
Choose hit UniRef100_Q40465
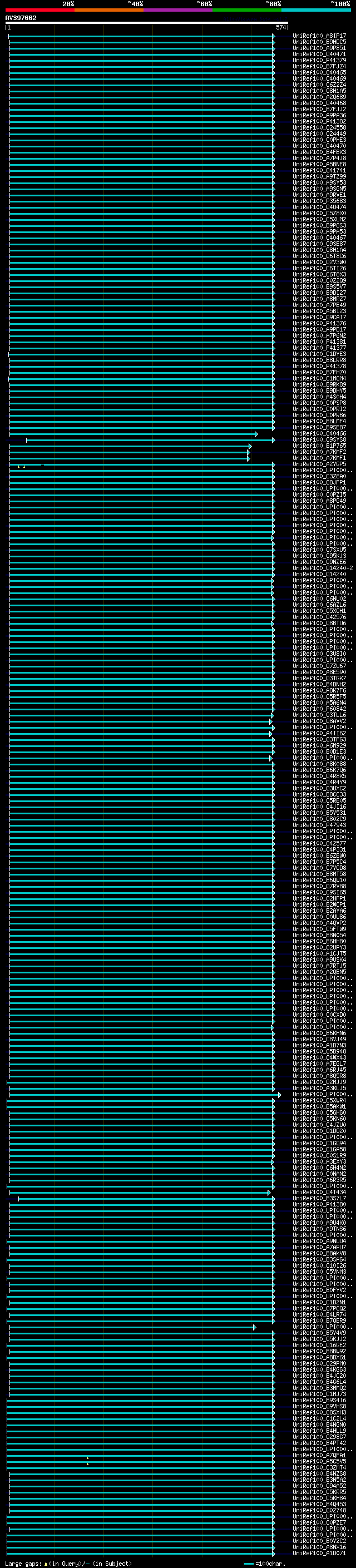click(x=319, y=72)
